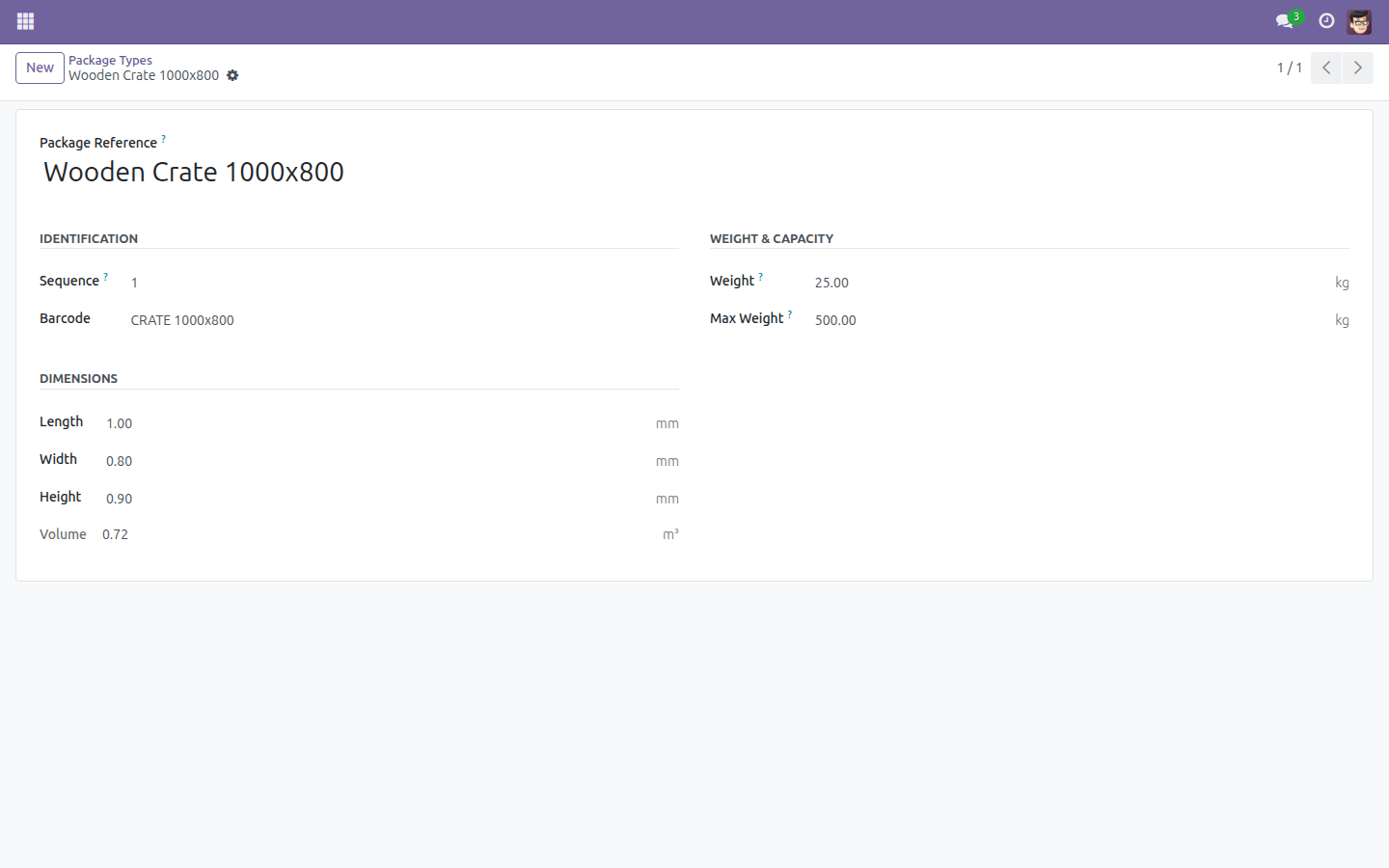The height and width of the screenshot is (868, 1389).
Task: Open the main apps grid menu
Action: coord(25,21)
